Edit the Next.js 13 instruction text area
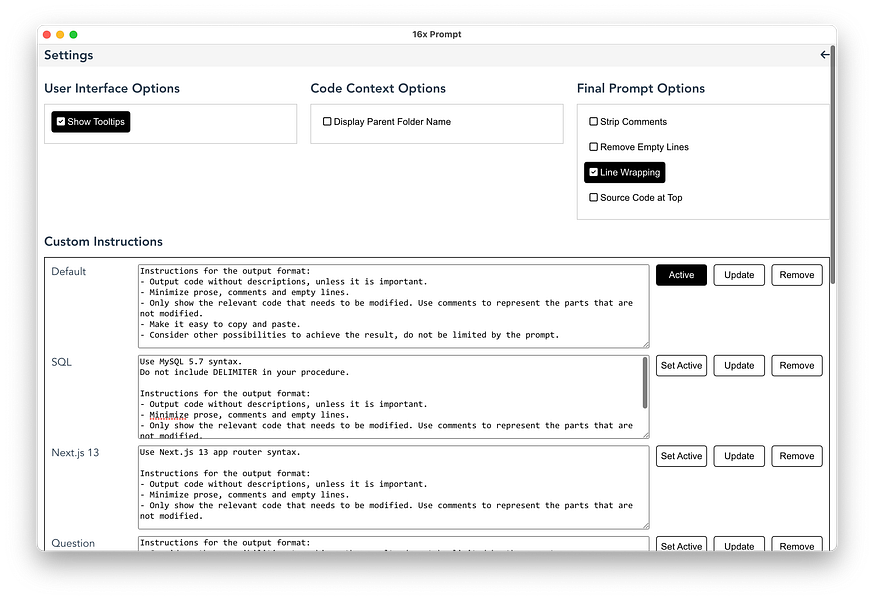The height and width of the screenshot is (600, 874). 394,487
